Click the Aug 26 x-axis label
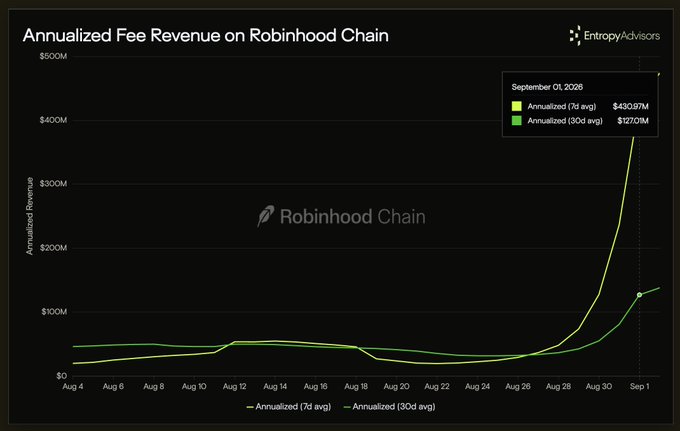Image resolution: width=680 pixels, height=431 pixels. (x=518, y=386)
